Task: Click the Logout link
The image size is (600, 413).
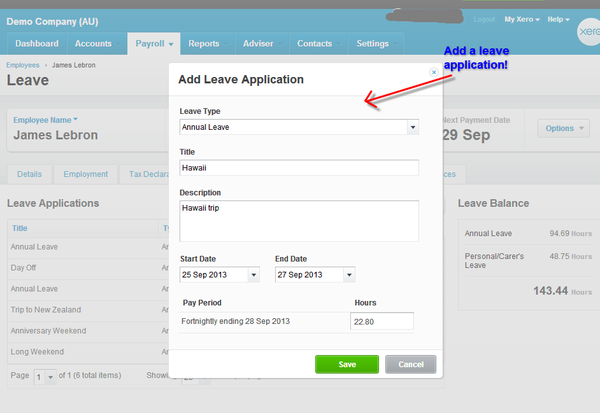Action: pyautogui.click(x=484, y=19)
